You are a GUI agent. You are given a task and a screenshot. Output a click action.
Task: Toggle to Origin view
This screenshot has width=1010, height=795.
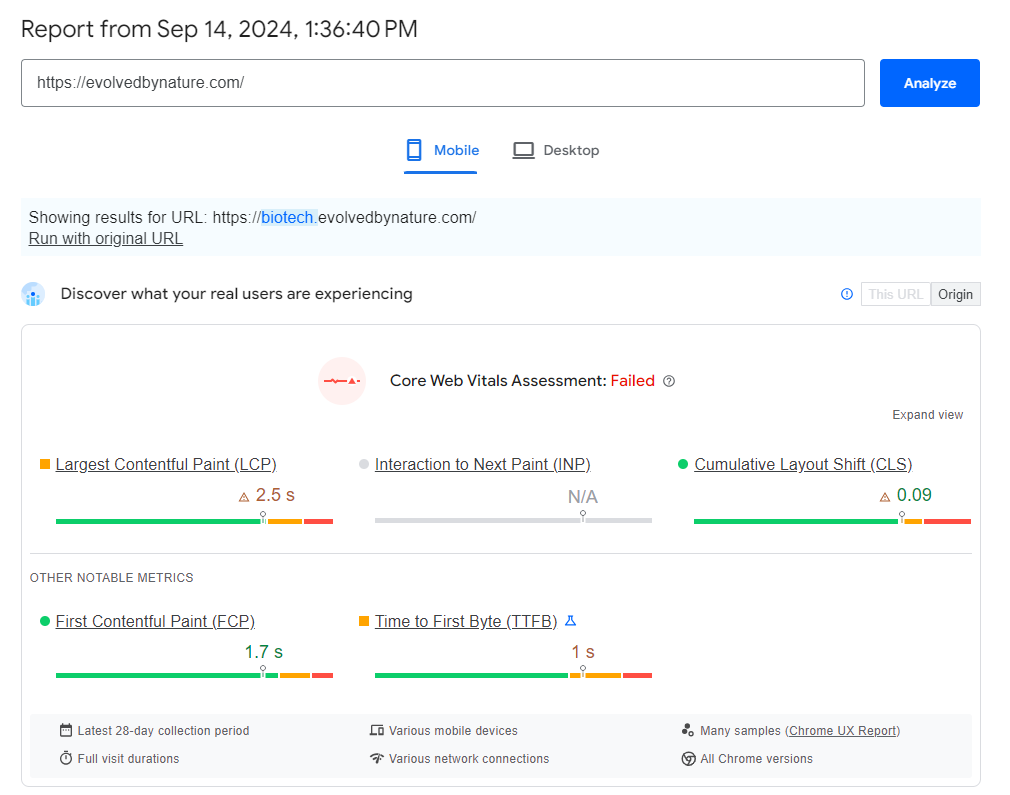coord(955,294)
